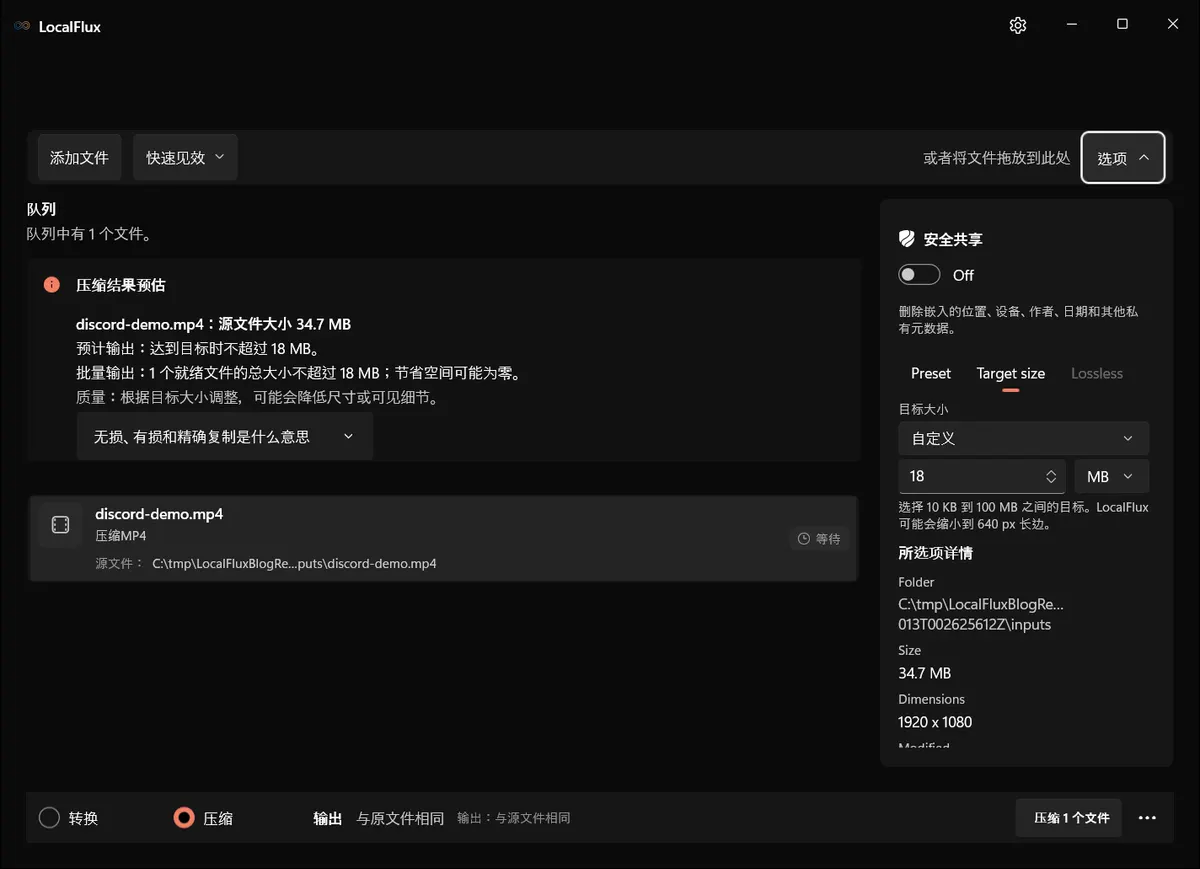1200x869 pixels.
Task: Switch to the Preset tab
Action: 931,373
